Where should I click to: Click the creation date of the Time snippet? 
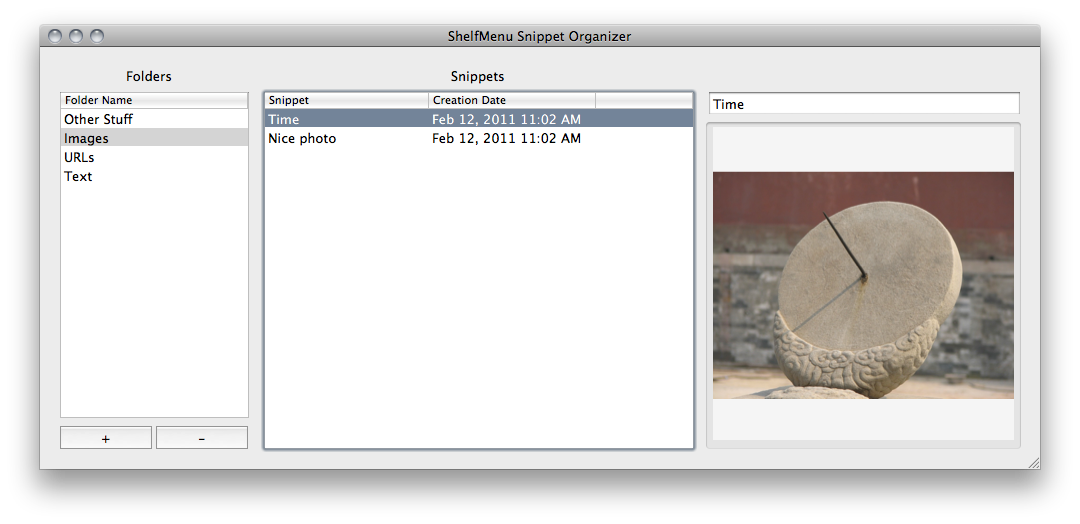click(506, 119)
